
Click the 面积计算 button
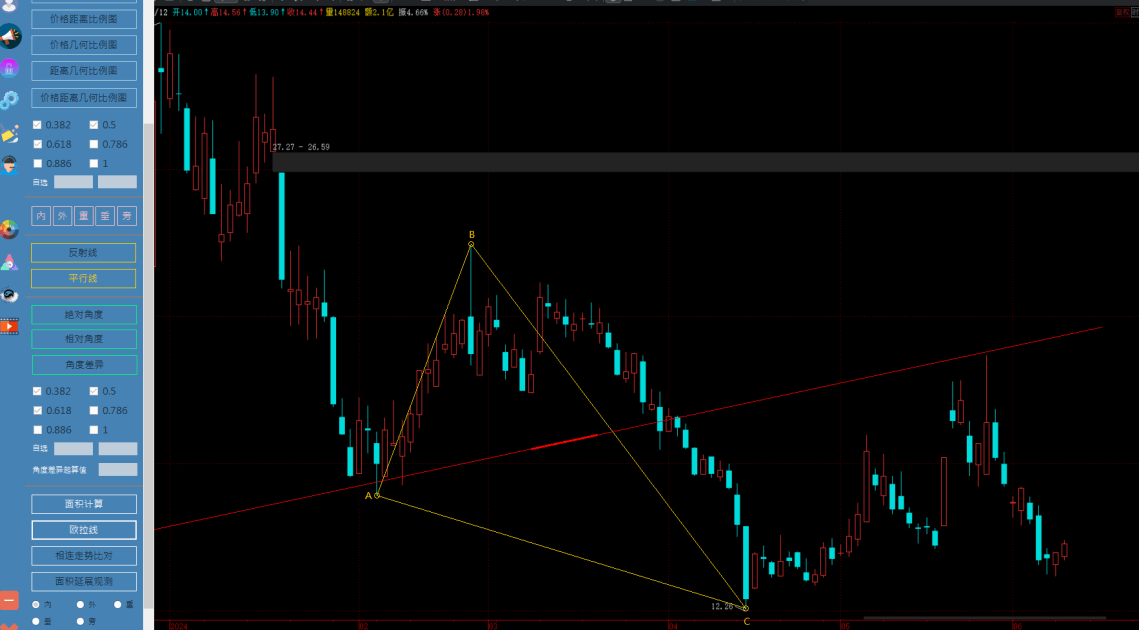(84, 503)
